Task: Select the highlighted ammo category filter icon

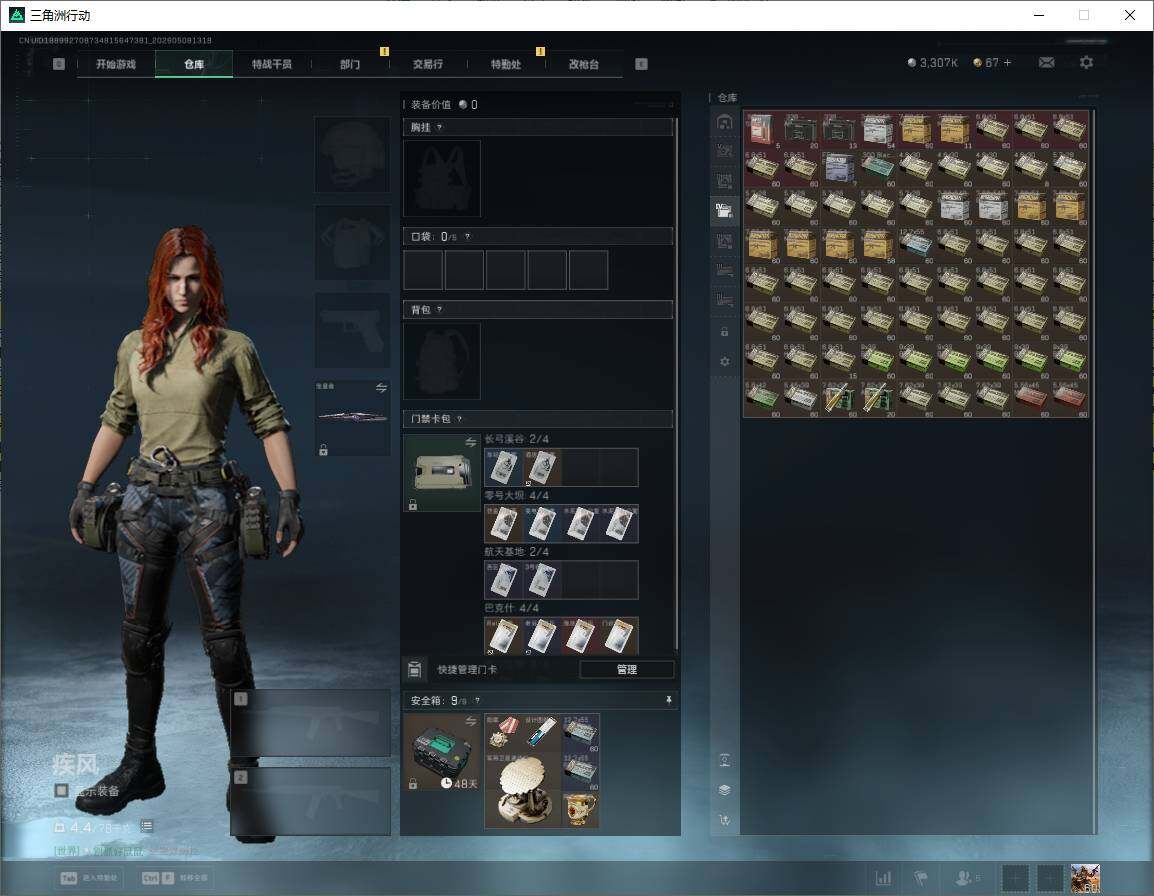Action: point(724,211)
